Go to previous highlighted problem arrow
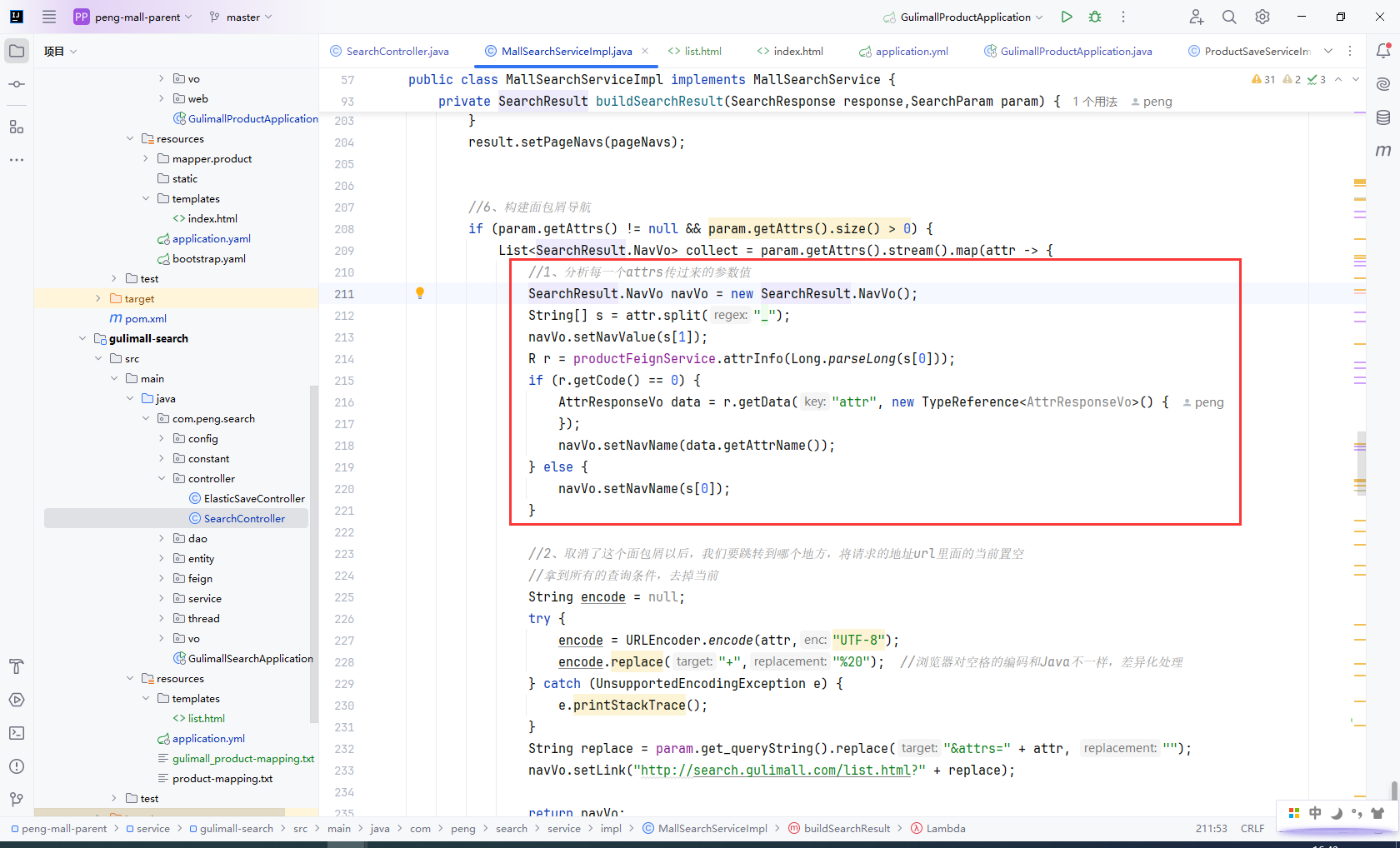This screenshot has width=1400, height=848. [x=1338, y=79]
